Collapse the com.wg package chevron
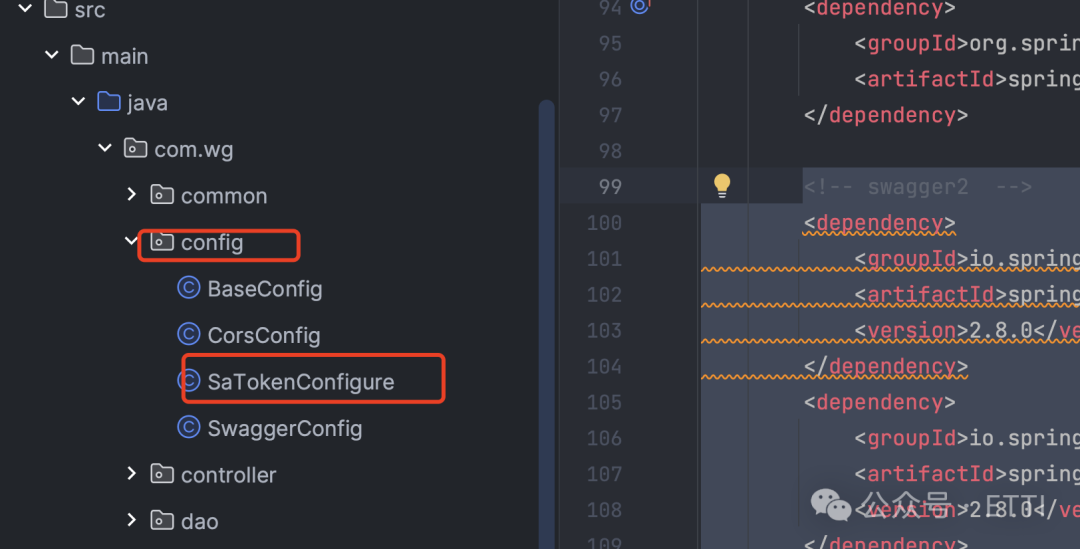The height and width of the screenshot is (549, 1080). [x=104, y=149]
